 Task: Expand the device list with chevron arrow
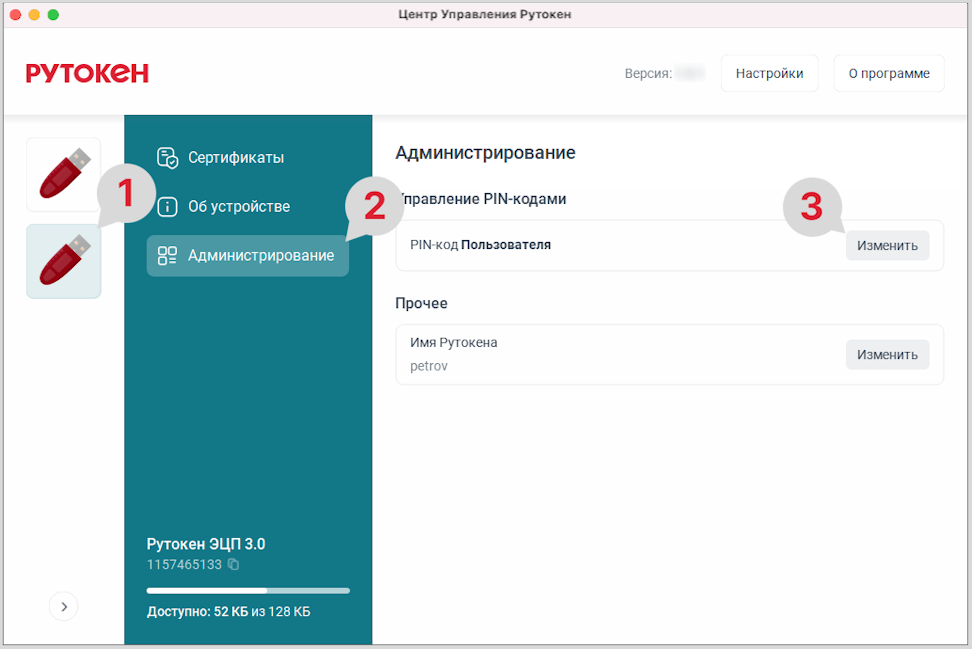point(63,606)
